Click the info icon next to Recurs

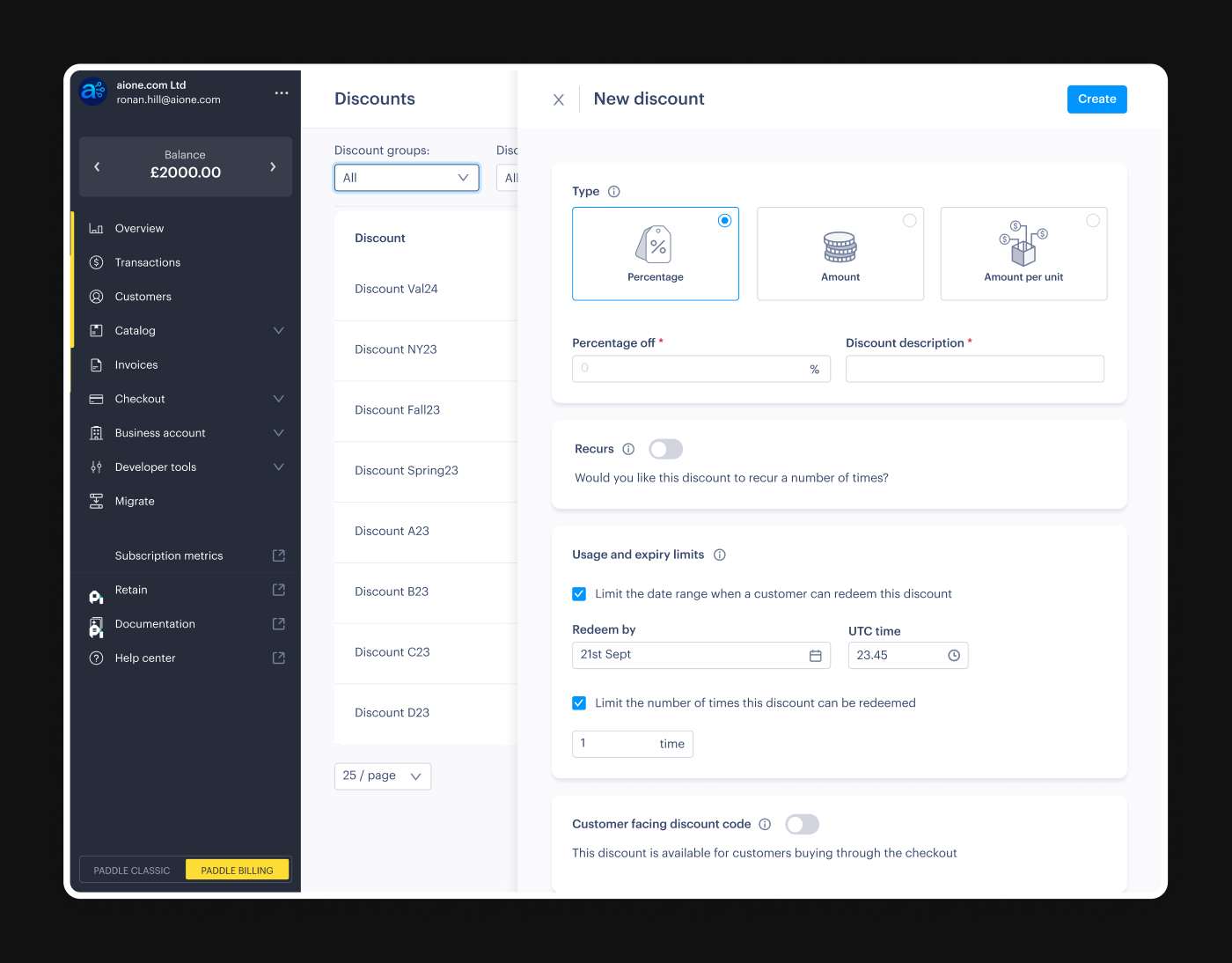point(628,449)
